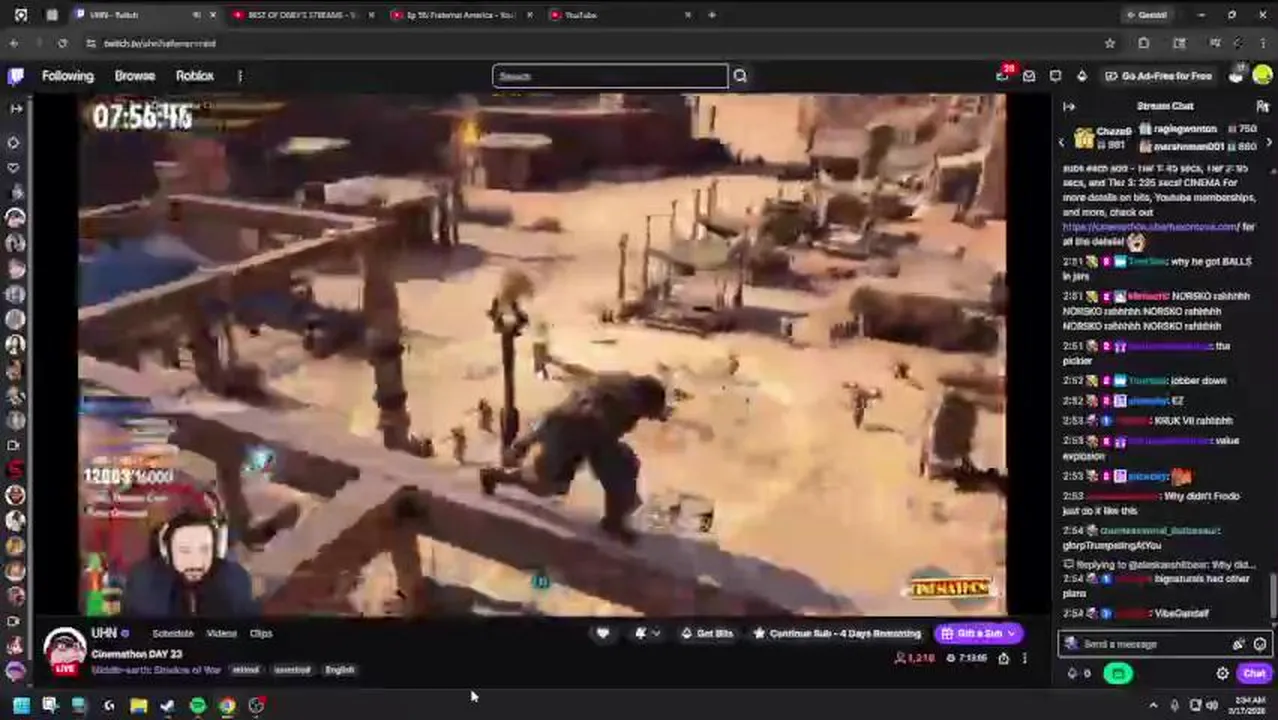Go to the Following page

click(68, 76)
